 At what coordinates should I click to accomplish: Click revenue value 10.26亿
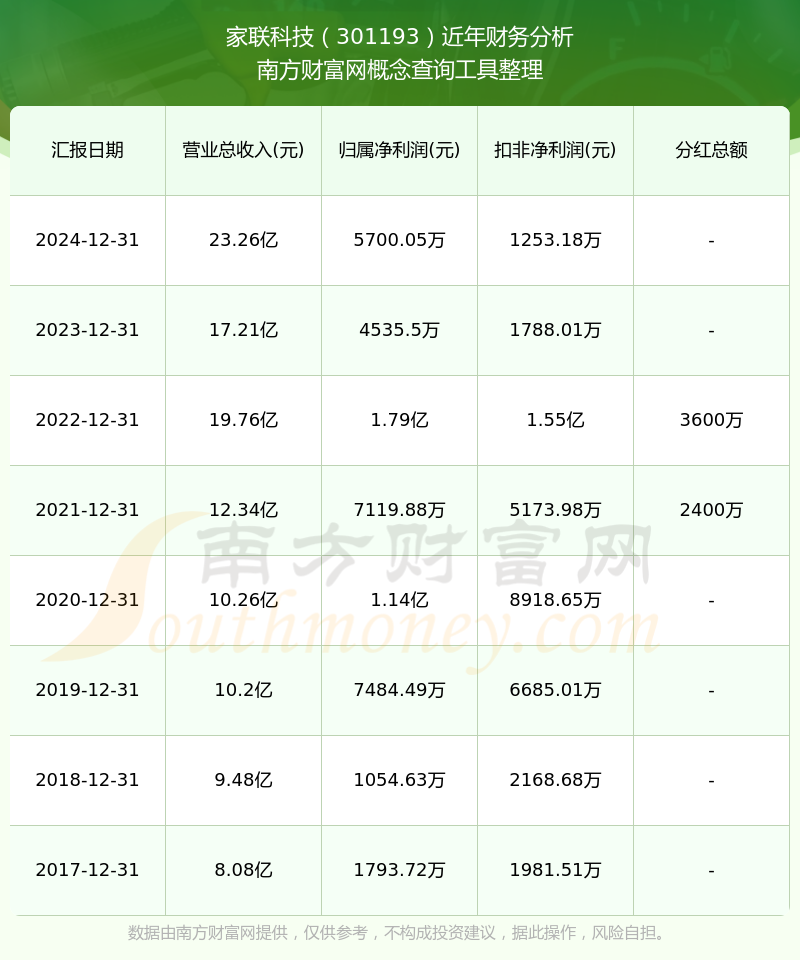244,600
